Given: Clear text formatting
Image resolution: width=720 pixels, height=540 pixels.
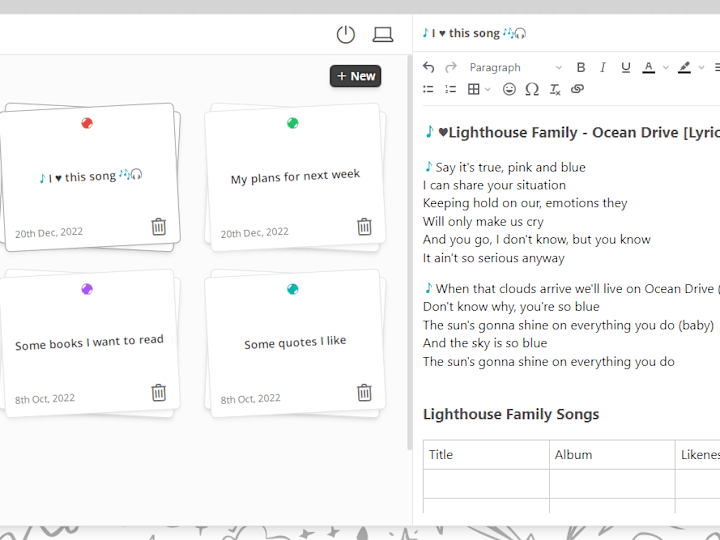Looking at the screenshot, I should click(x=555, y=89).
